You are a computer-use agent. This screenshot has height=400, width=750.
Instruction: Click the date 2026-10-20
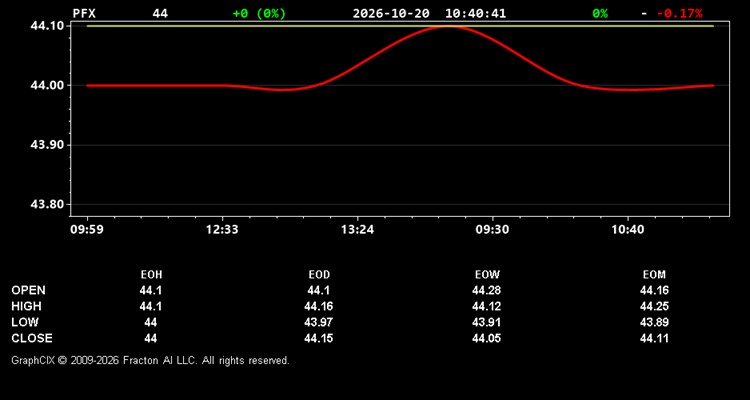coord(391,13)
